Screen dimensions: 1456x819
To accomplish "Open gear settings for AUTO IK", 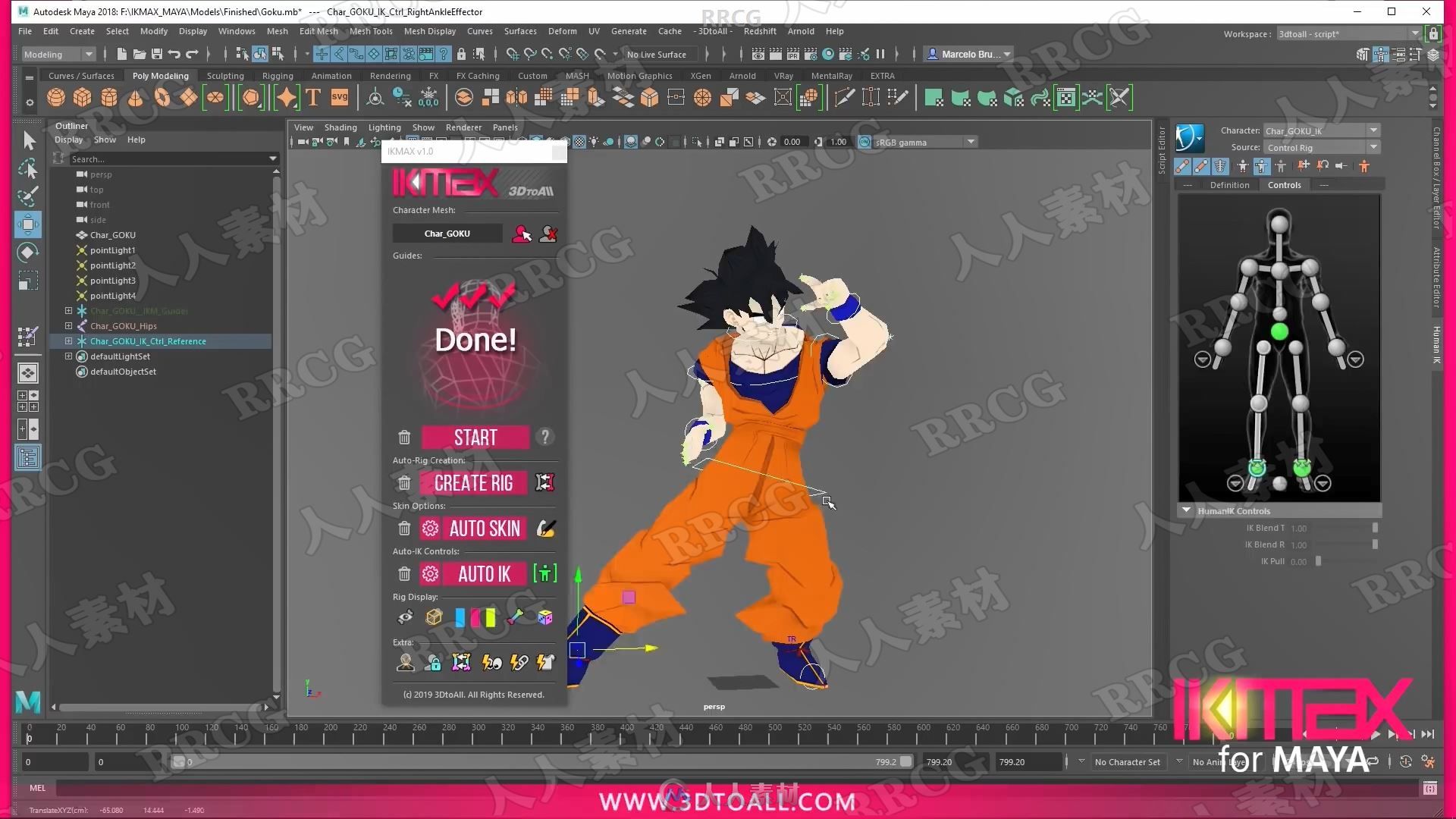I will click(x=430, y=574).
